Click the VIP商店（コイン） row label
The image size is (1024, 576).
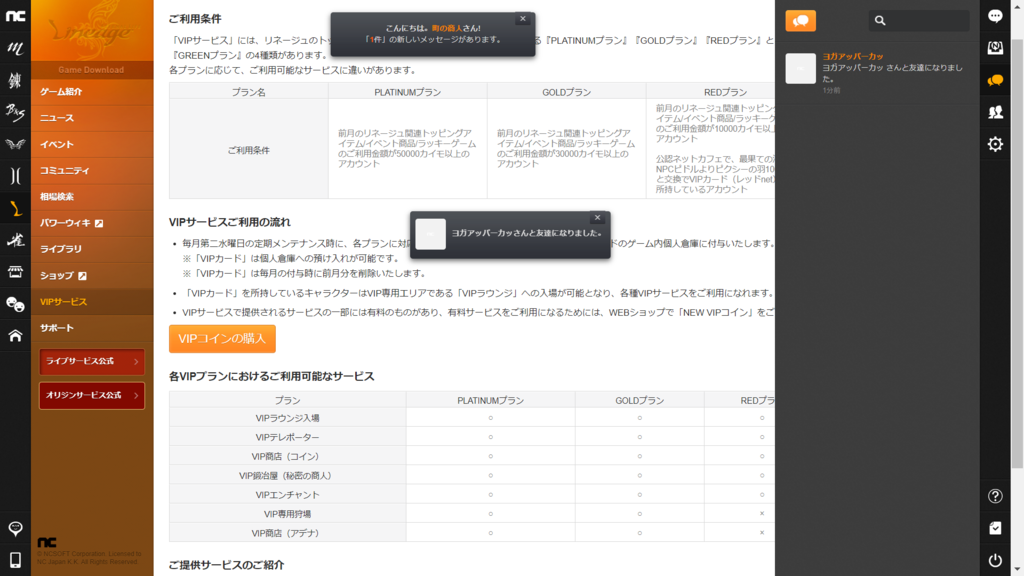pyautogui.click(x=287, y=456)
